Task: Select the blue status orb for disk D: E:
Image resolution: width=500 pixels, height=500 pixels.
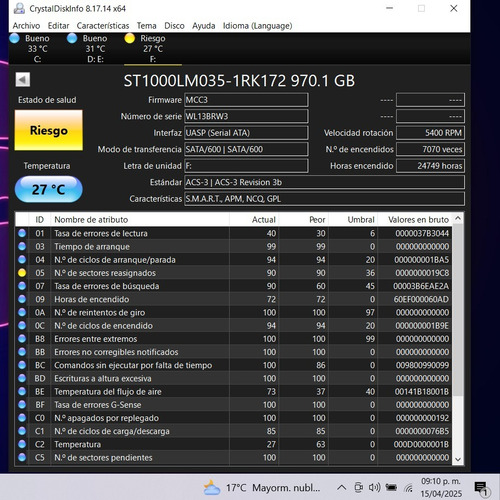Action: [72, 38]
